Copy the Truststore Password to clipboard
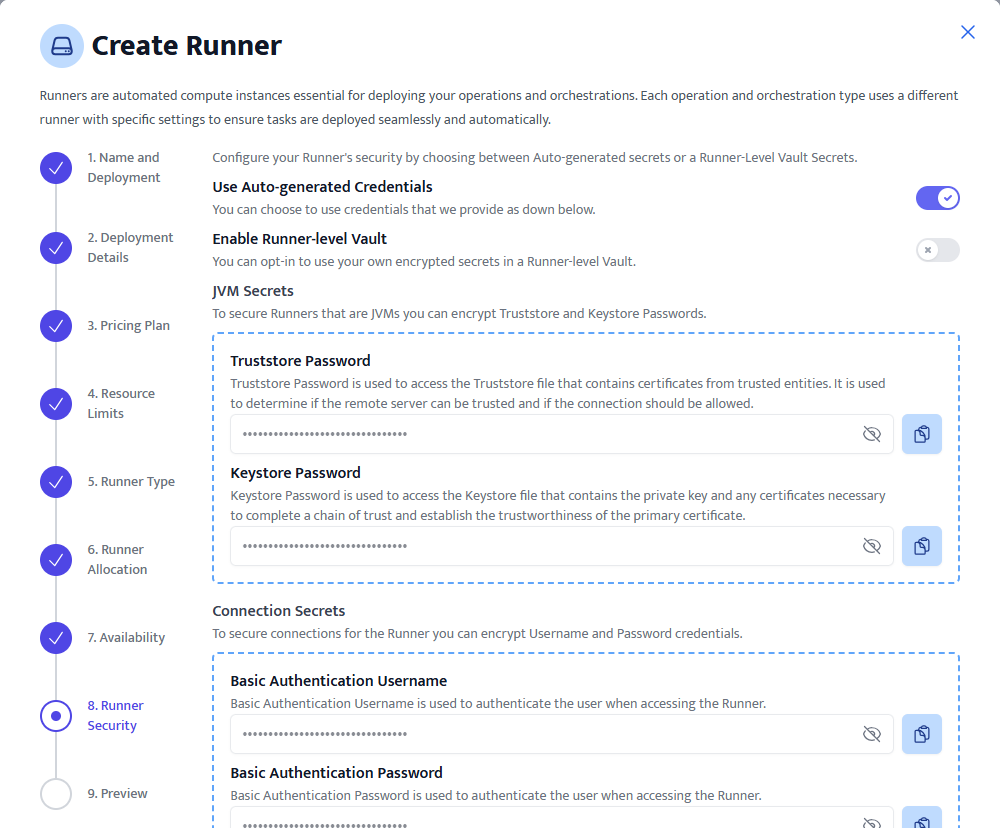 pyautogui.click(x=921, y=434)
